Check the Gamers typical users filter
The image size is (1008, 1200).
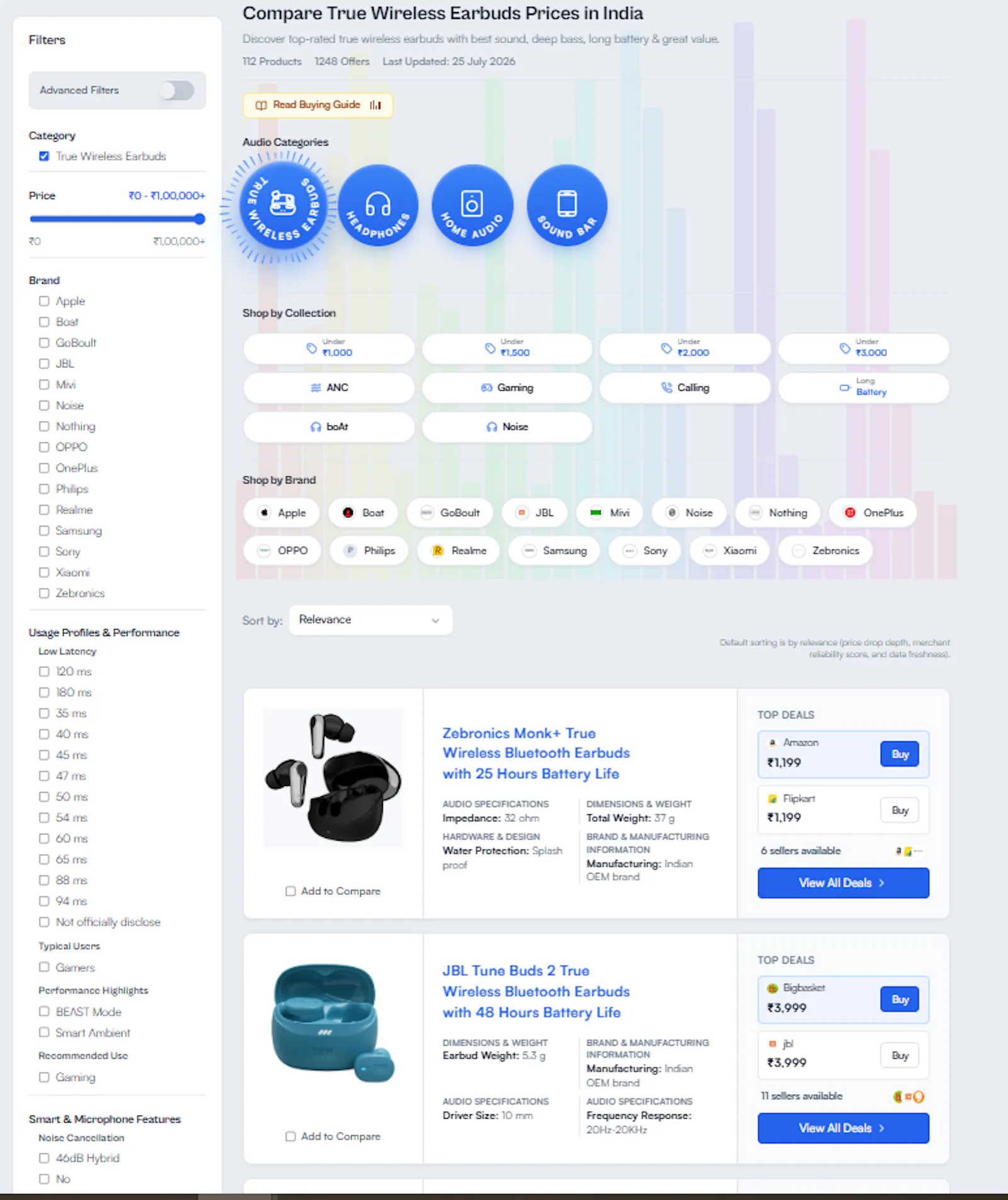[x=44, y=967]
